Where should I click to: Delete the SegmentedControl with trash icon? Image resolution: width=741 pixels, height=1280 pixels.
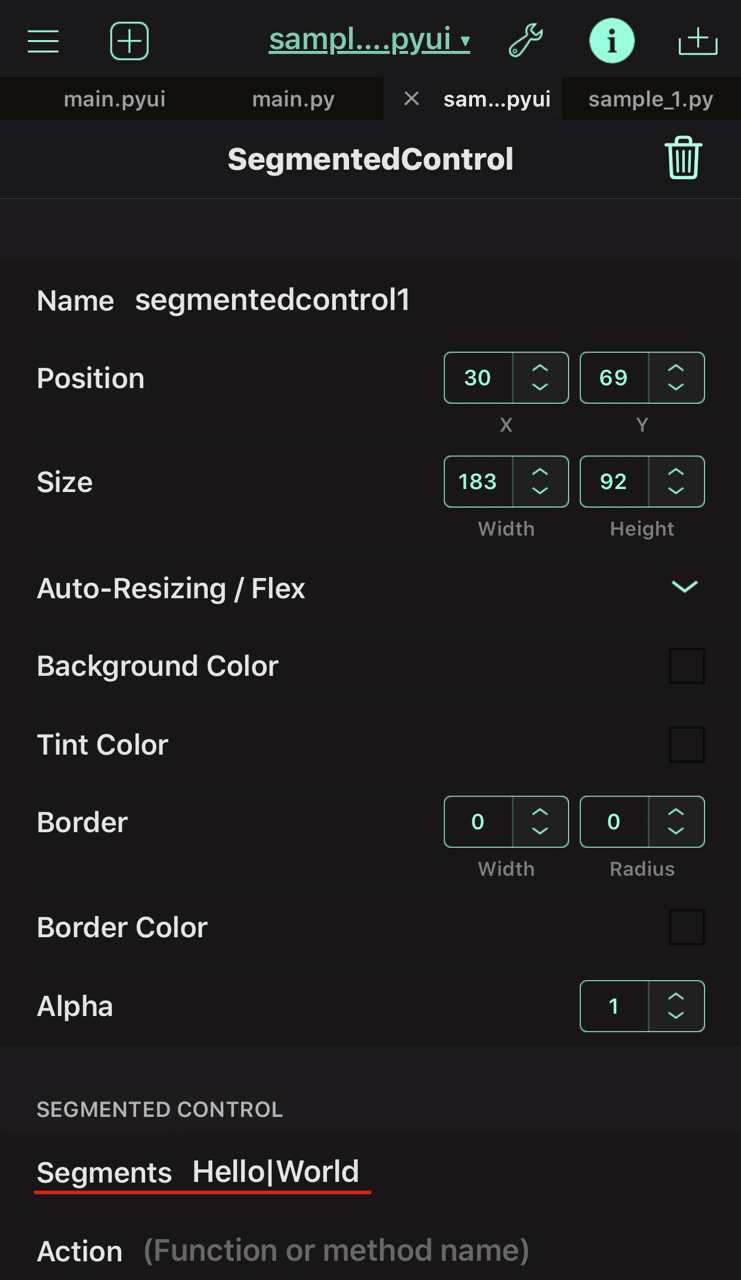pyautogui.click(x=683, y=159)
